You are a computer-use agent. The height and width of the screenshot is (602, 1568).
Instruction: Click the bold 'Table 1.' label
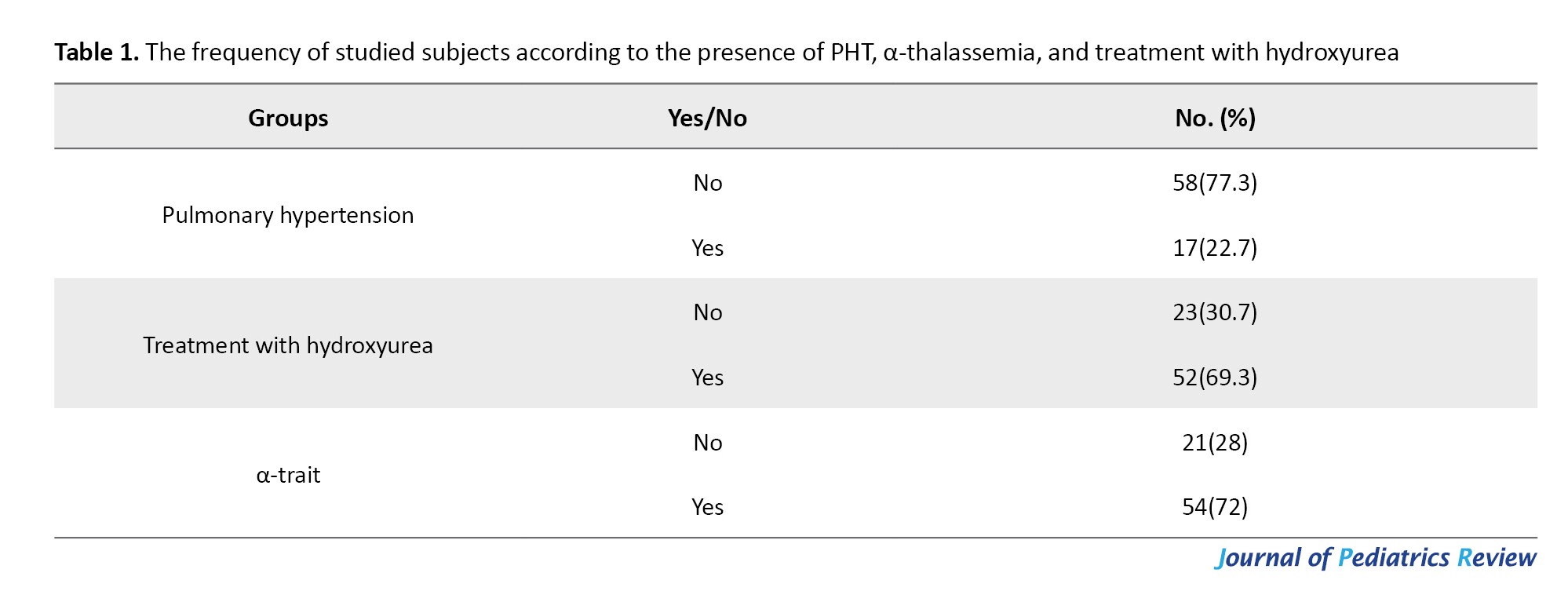click(x=97, y=53)
